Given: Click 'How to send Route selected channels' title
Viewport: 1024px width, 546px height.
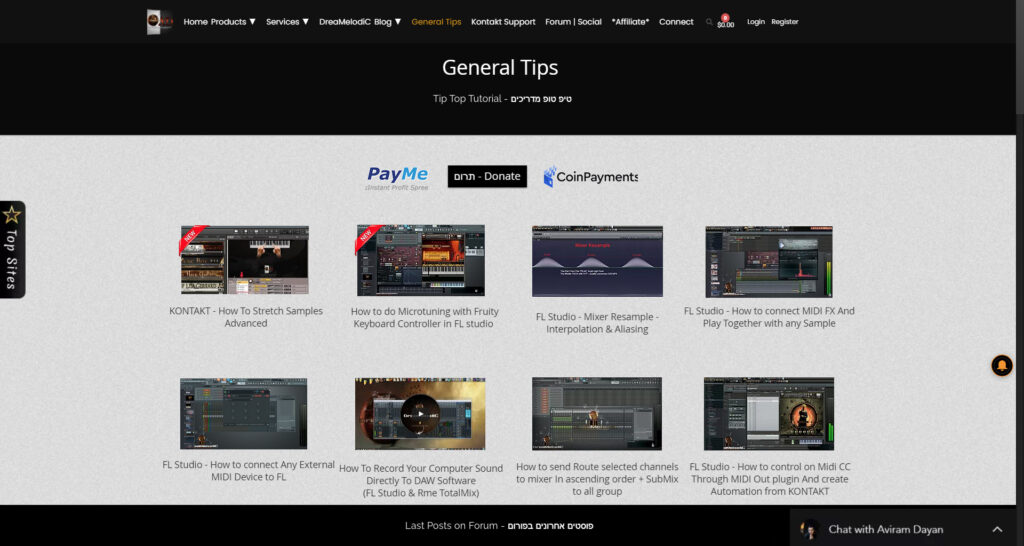Looking at the screenshot, I should point(597,479).
